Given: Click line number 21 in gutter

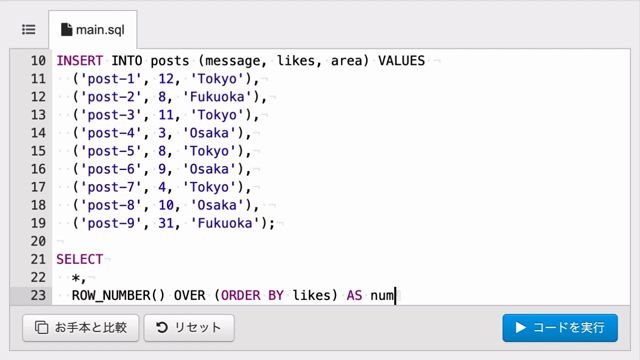Looking at the screenshot, I should click(x=38, y=259).
